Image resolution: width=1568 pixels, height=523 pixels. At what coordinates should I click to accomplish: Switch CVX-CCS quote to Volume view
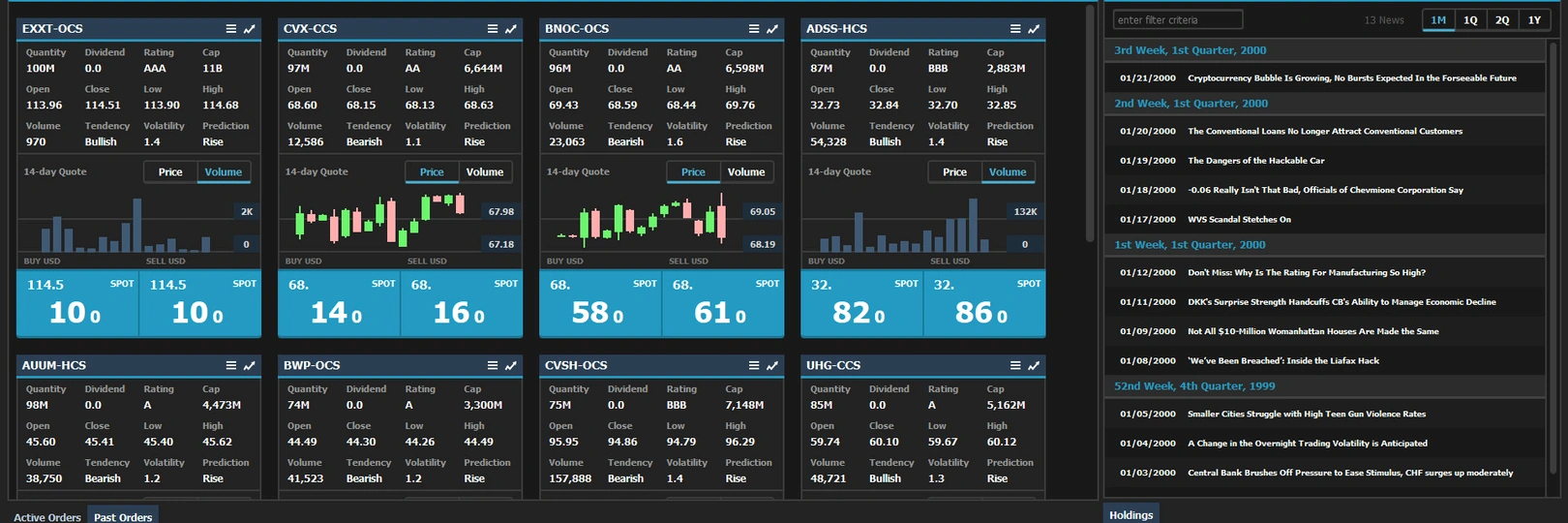tap(484, 172)
